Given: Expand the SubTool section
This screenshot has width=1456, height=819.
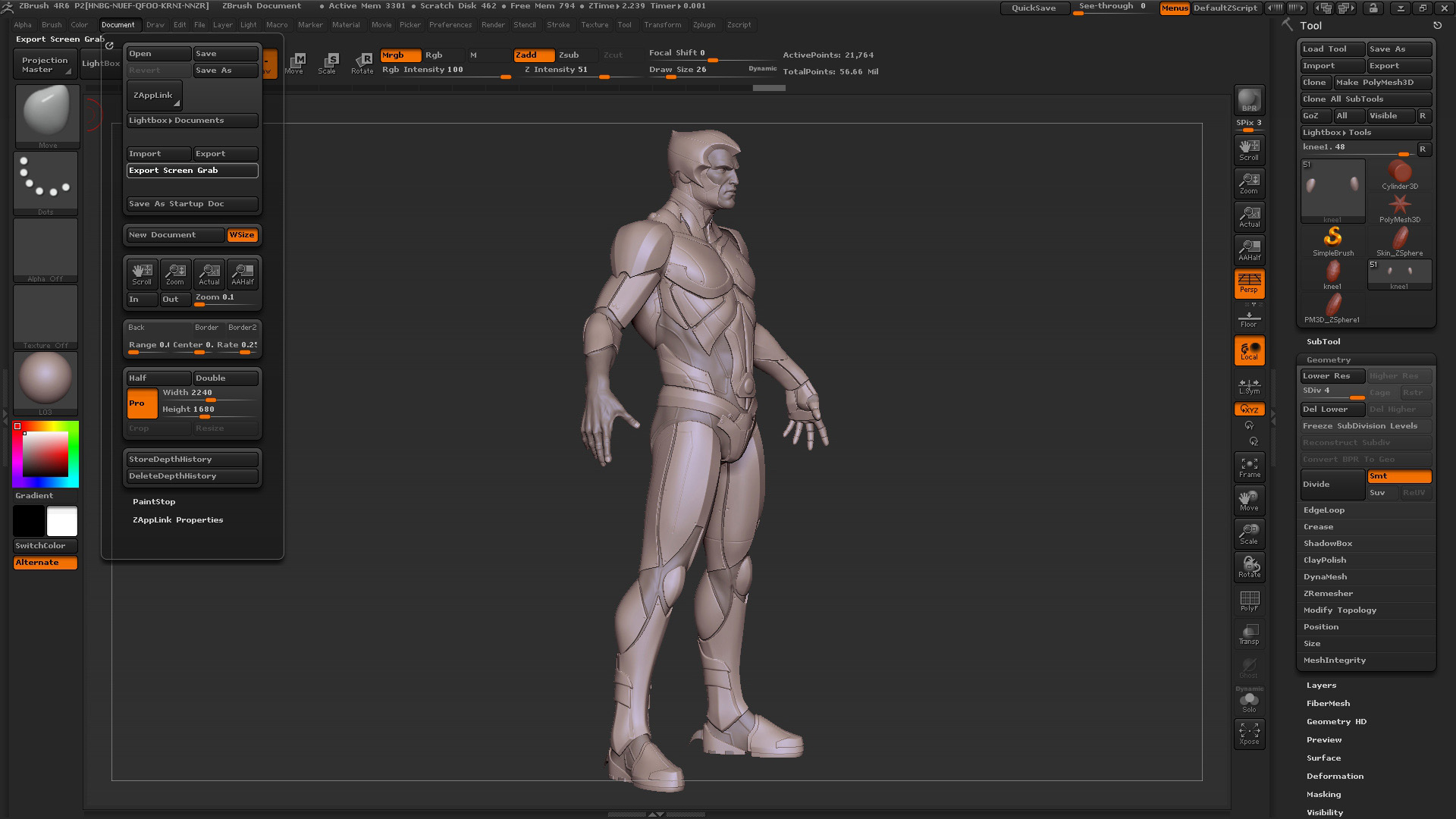Looking at the screenshot, I should 1323,342.
